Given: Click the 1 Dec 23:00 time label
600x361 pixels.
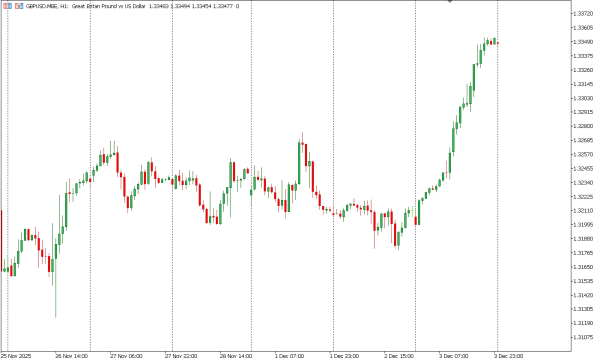Looking at the screenshot, I should click(x=344, y=356).
